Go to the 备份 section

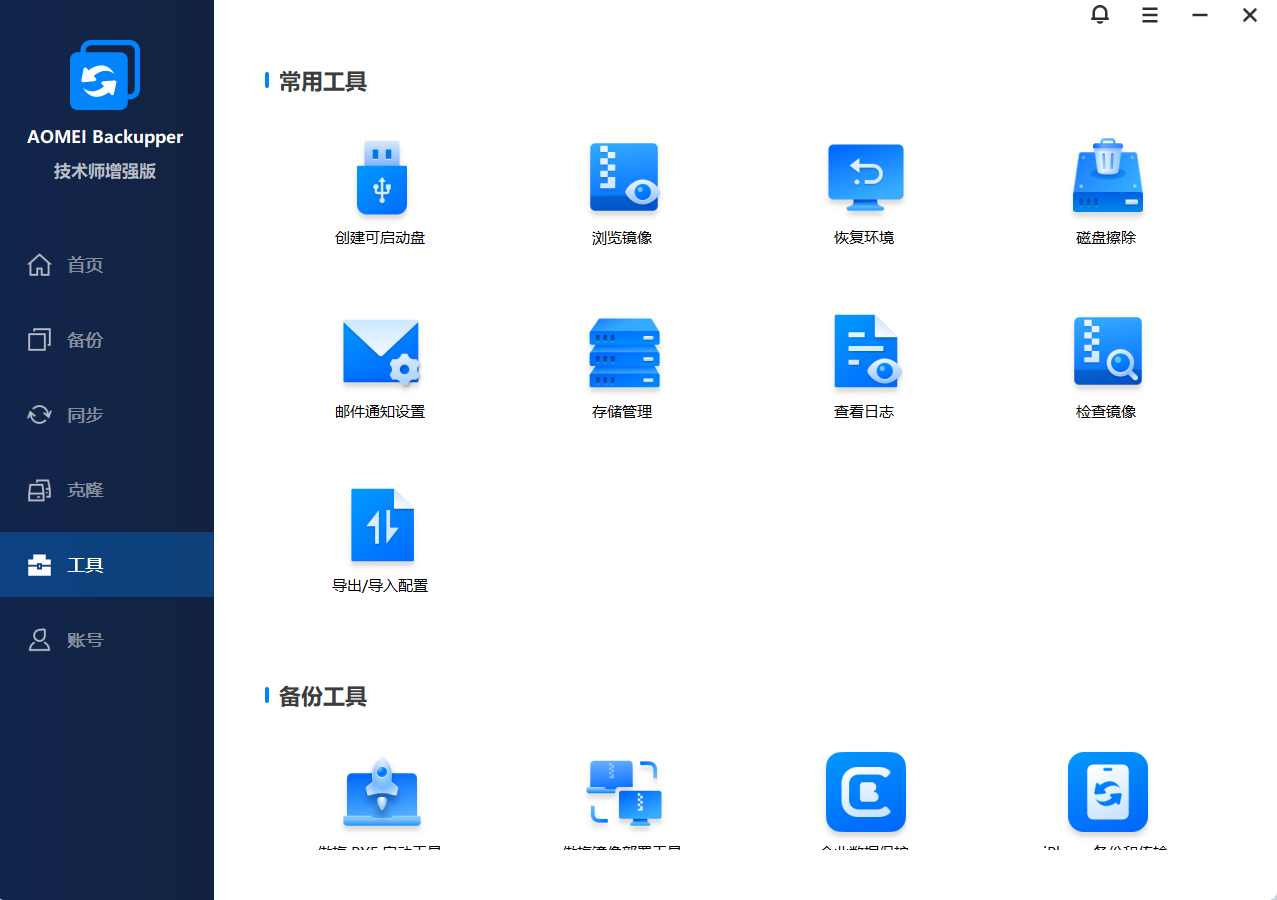[84, 339]
